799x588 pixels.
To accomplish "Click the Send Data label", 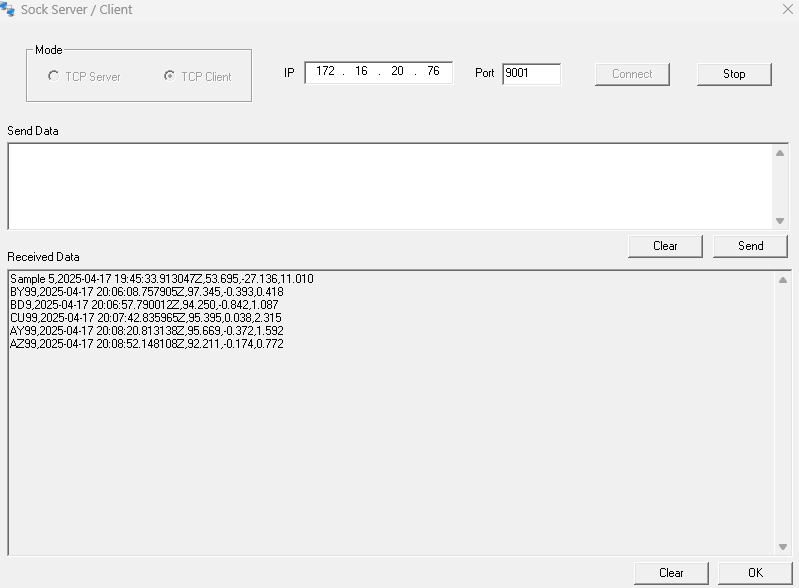I will [x=33, y=131].
